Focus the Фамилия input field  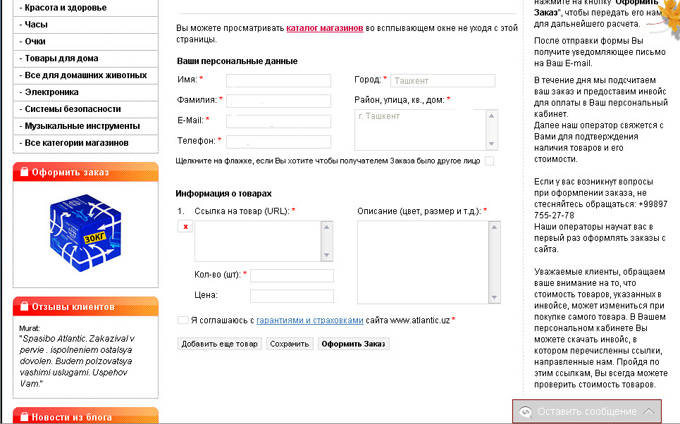(278, 101)
